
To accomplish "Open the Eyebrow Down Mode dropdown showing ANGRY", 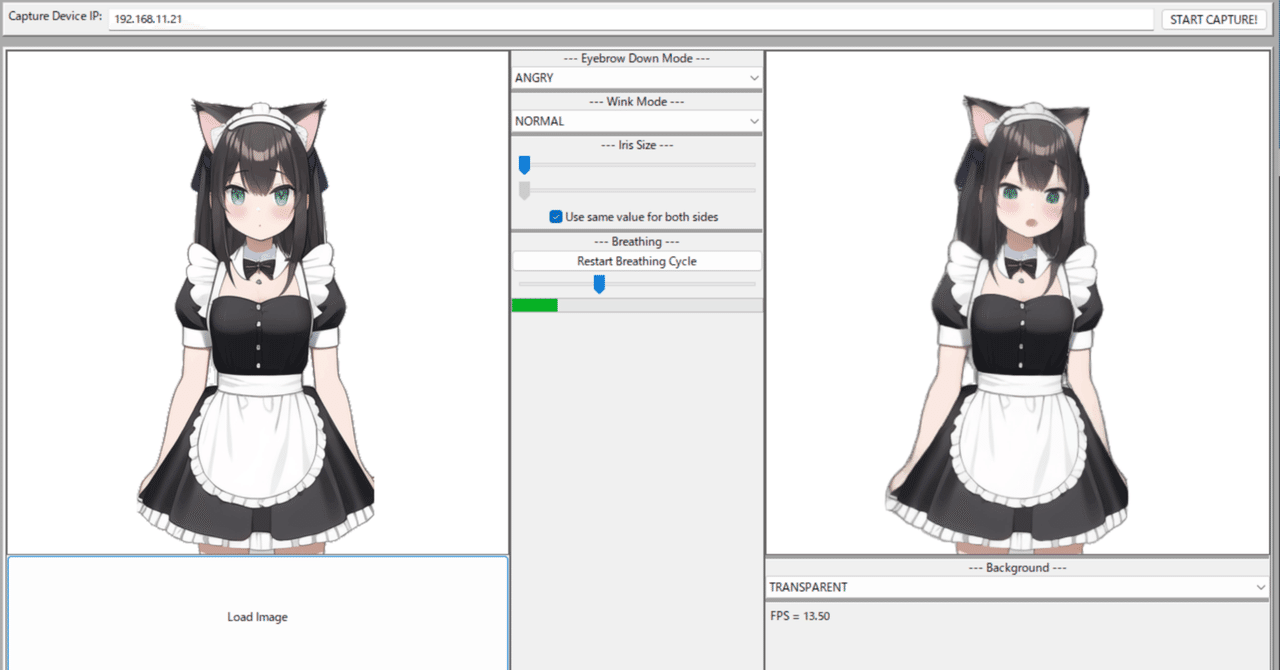I will coord(636,77).
